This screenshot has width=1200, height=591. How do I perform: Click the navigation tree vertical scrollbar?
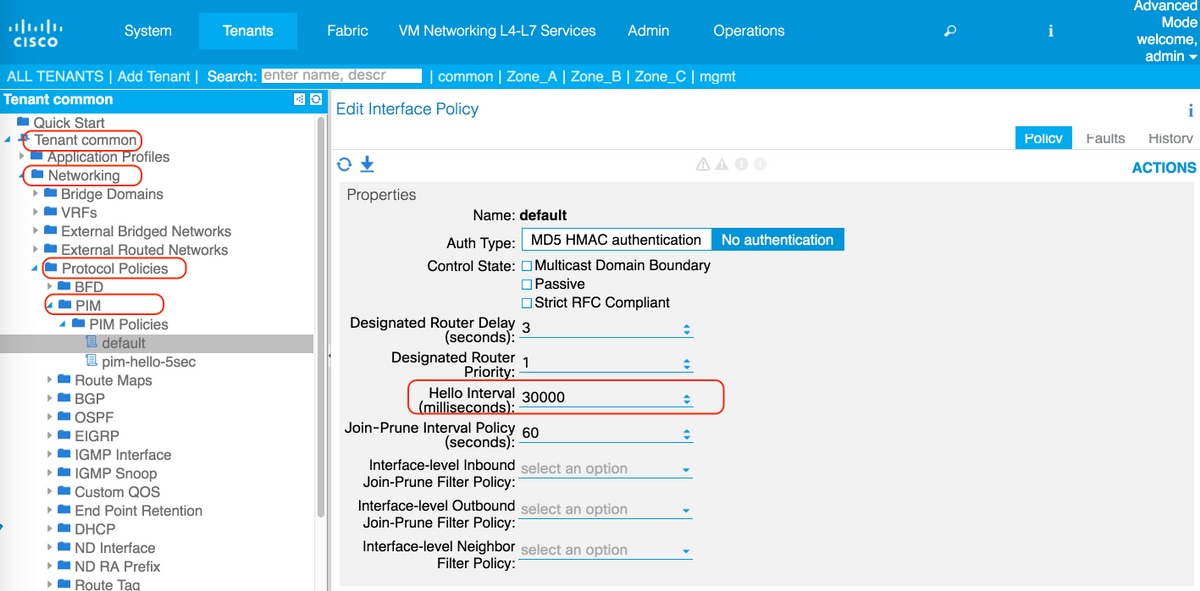point(321,316)
